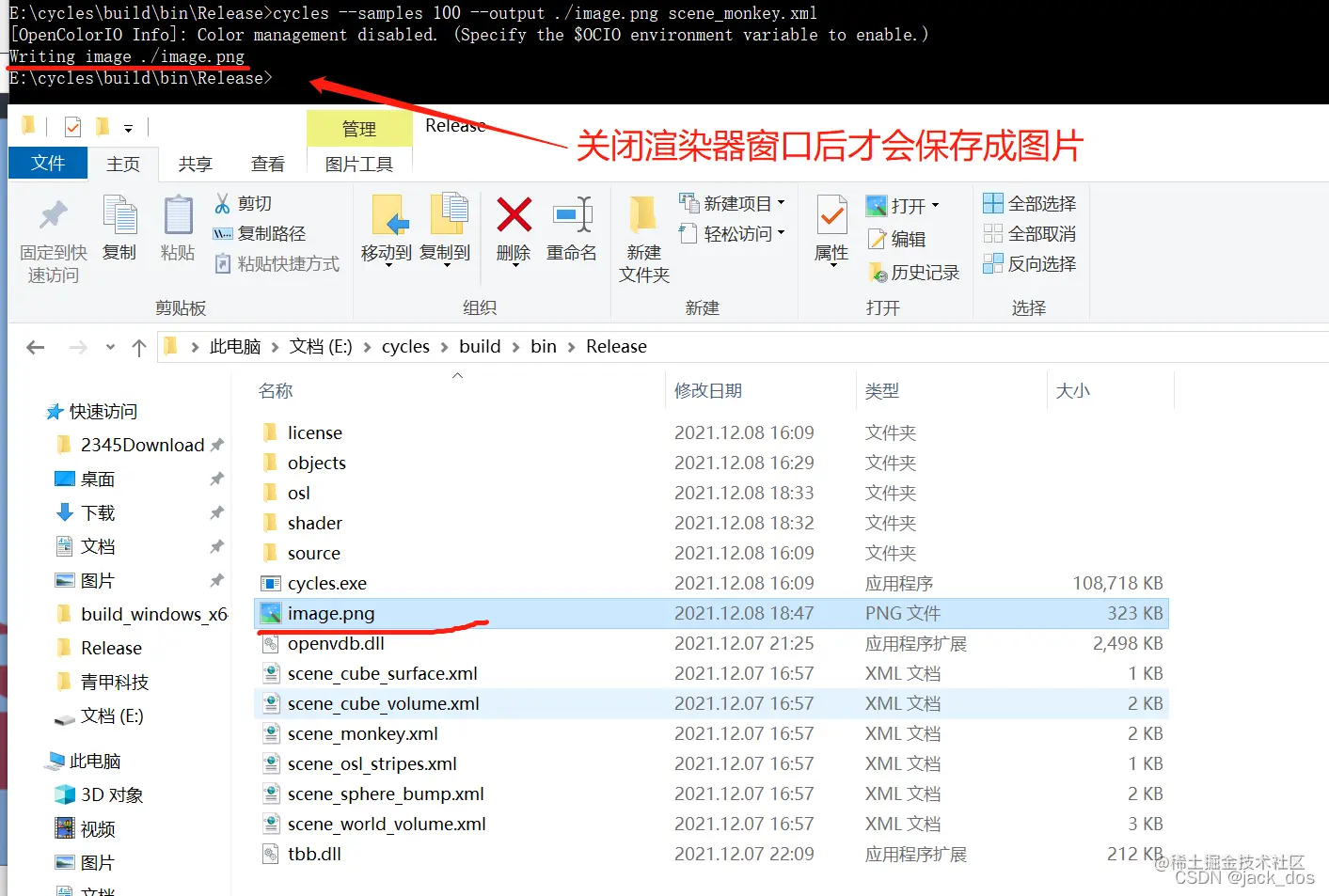Sort by the Name column header
Screen dimensions: 1329x896
276,390
